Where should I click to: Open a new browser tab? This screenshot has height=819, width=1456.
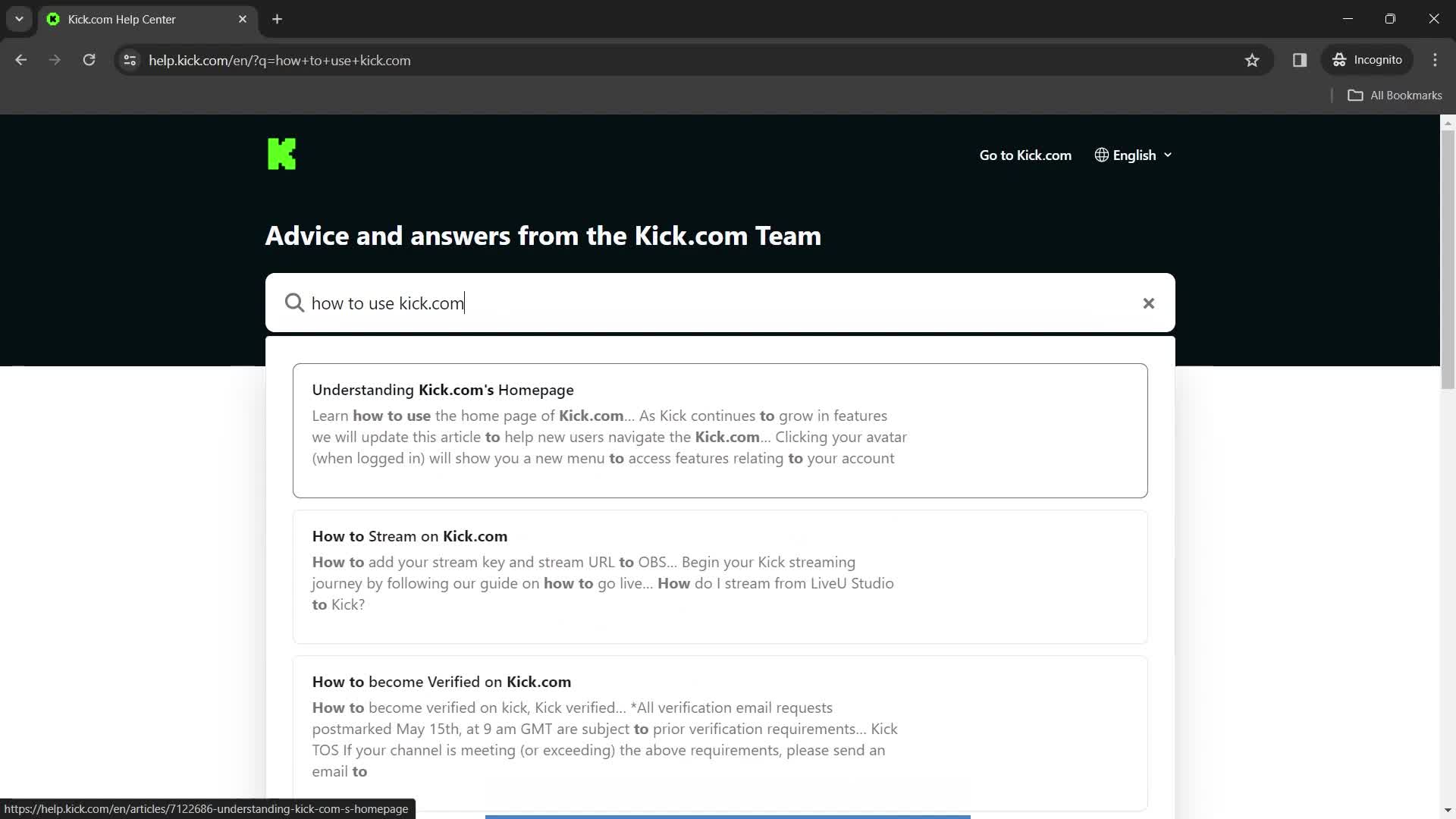(x=278, y=19)
